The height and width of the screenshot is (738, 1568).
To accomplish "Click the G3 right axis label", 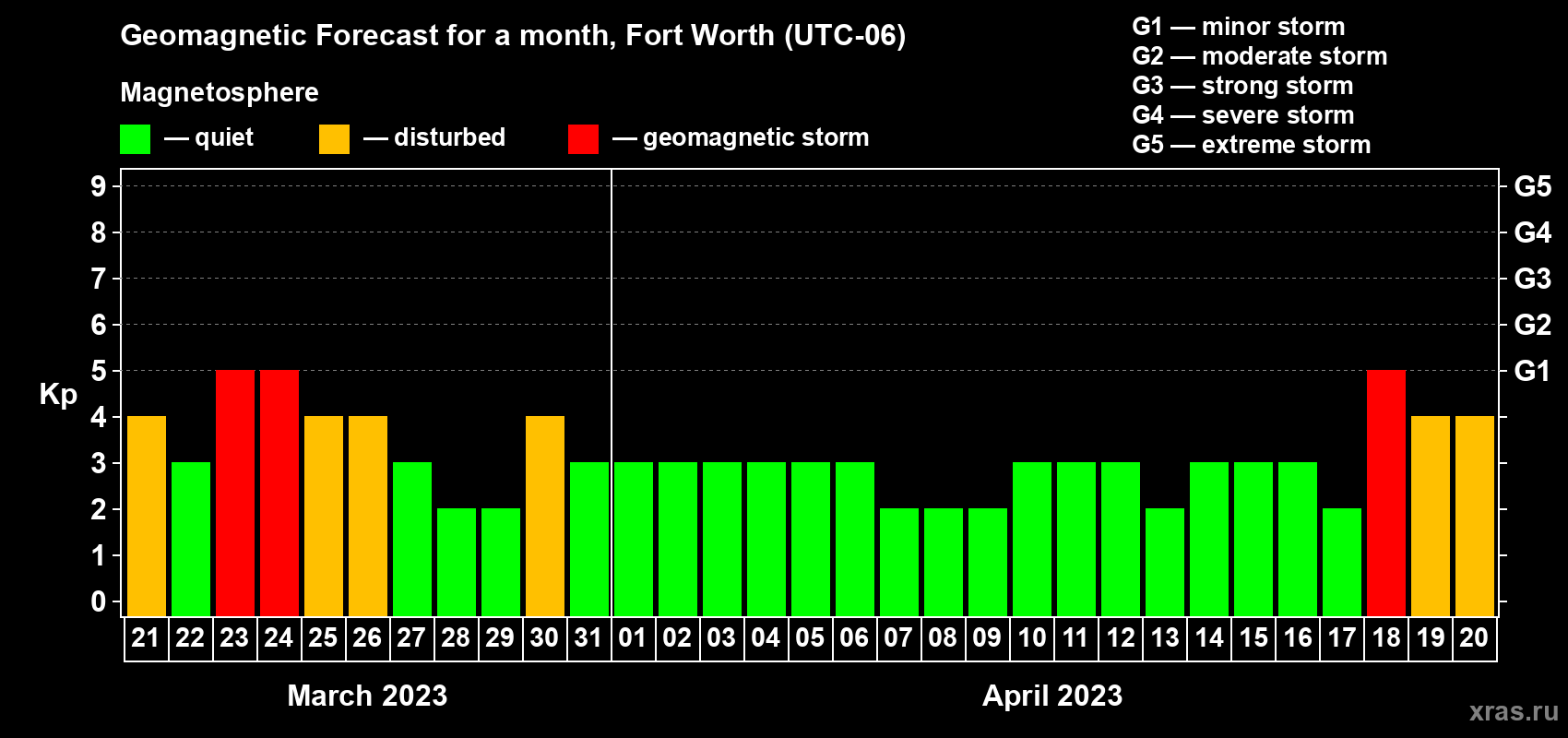I will [x=1533, y=279].
